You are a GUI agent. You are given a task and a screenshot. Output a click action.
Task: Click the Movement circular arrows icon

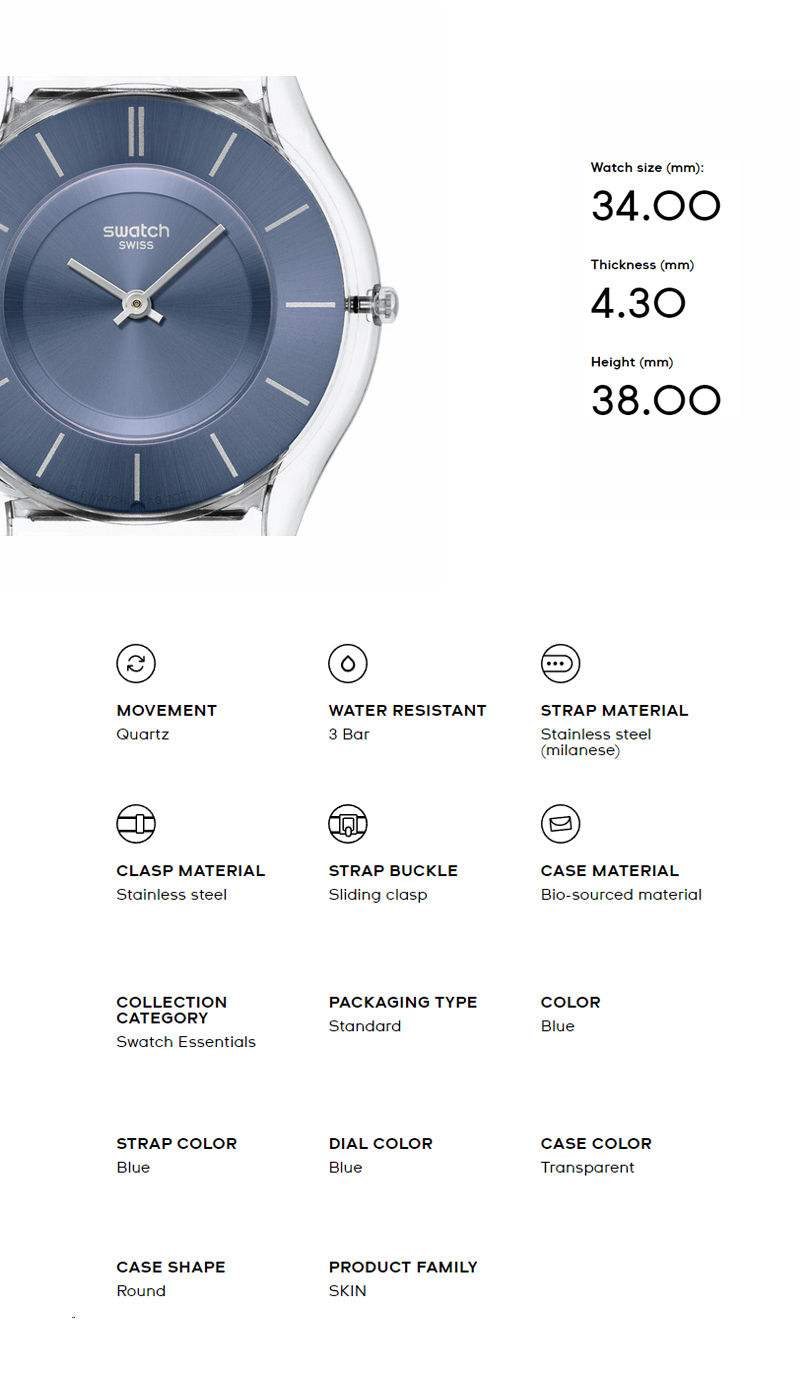[x=136, y=663]
